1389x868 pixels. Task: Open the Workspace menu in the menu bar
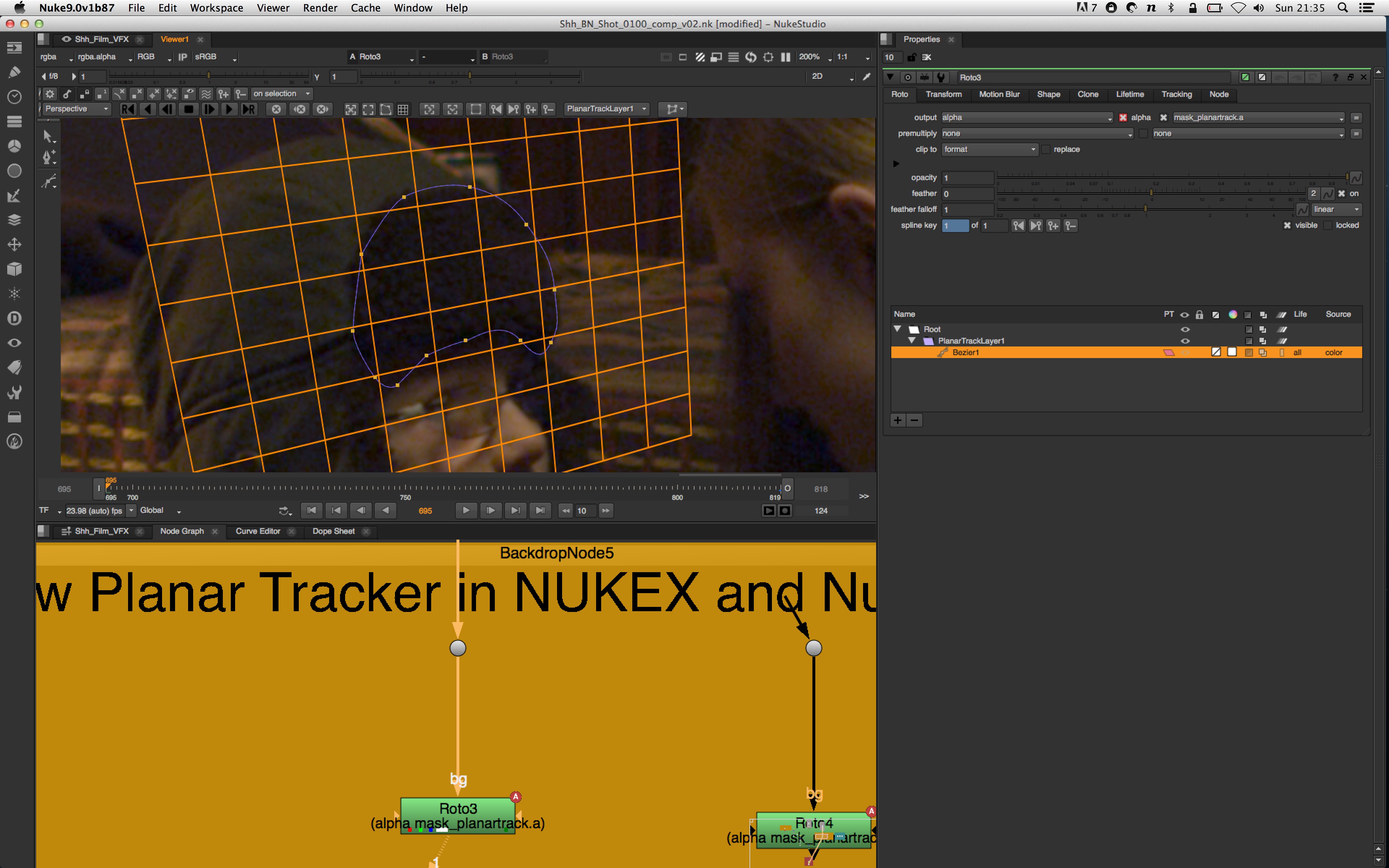click(x=216, y=8)
